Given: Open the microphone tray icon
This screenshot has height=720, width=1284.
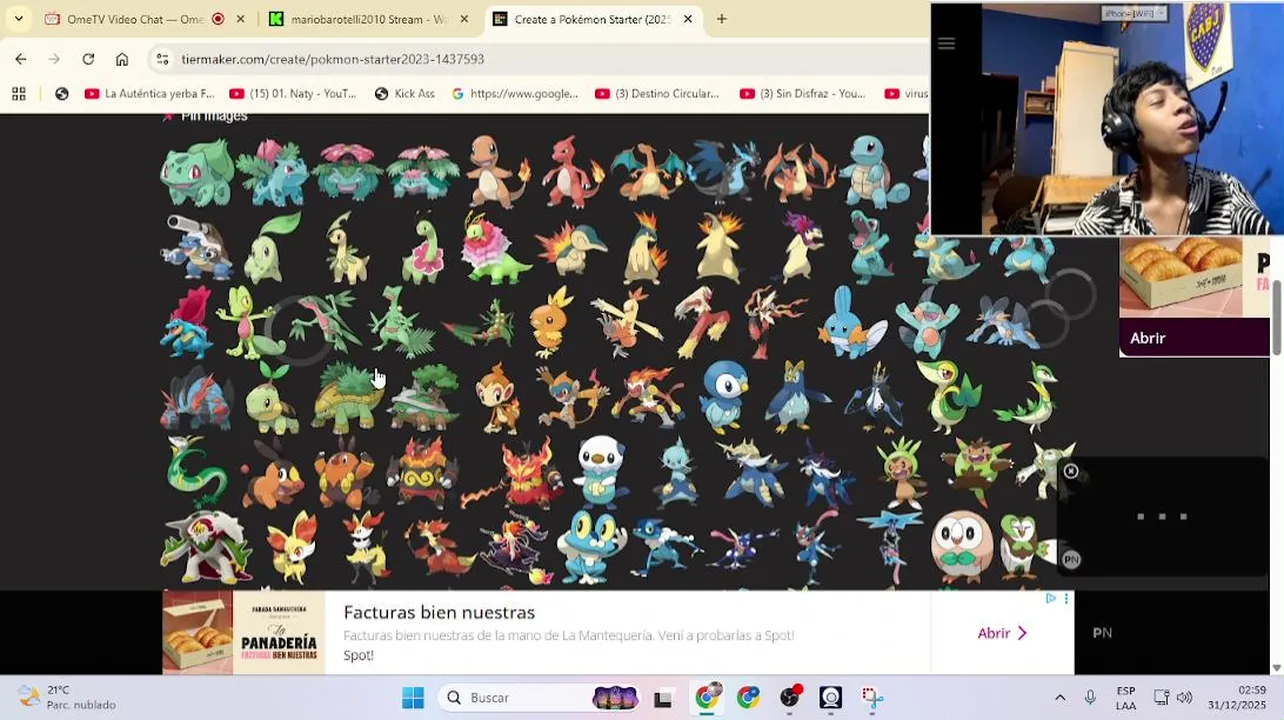Looking at the screenshot, I should coord(1090,697).
